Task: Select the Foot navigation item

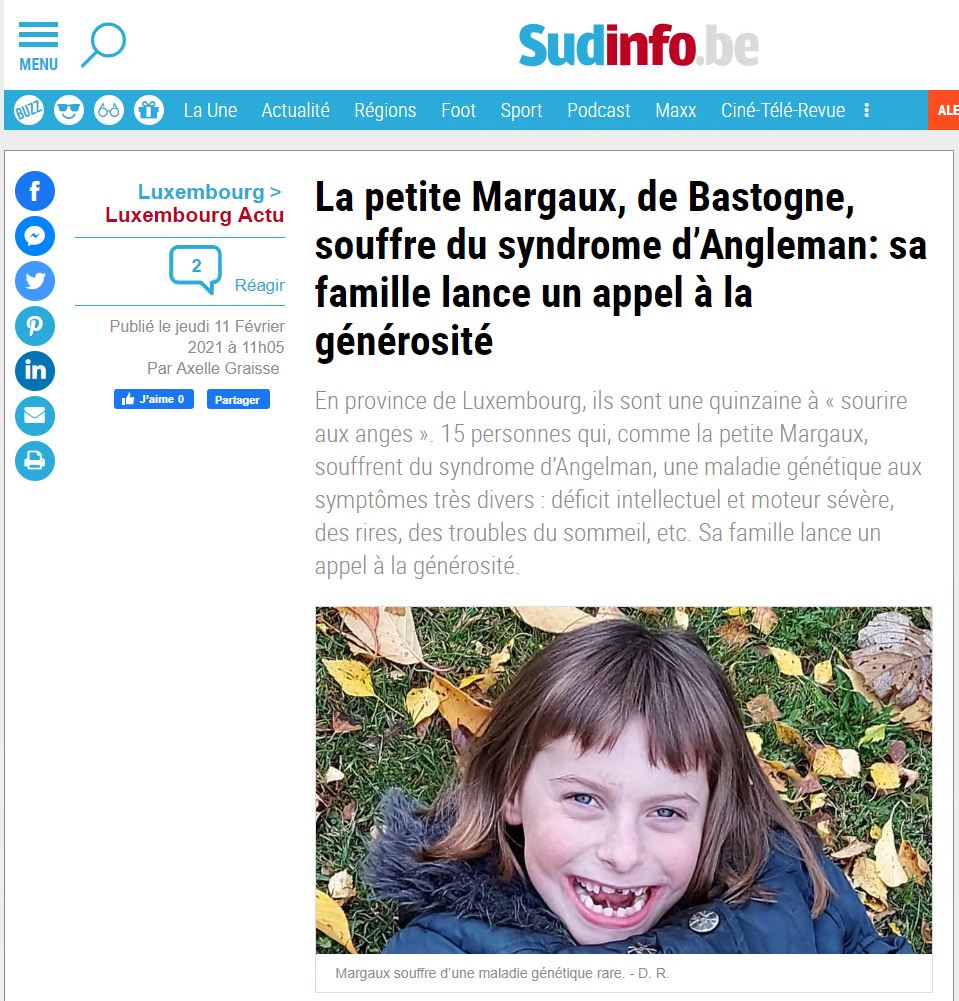Action: pos(458,110)
